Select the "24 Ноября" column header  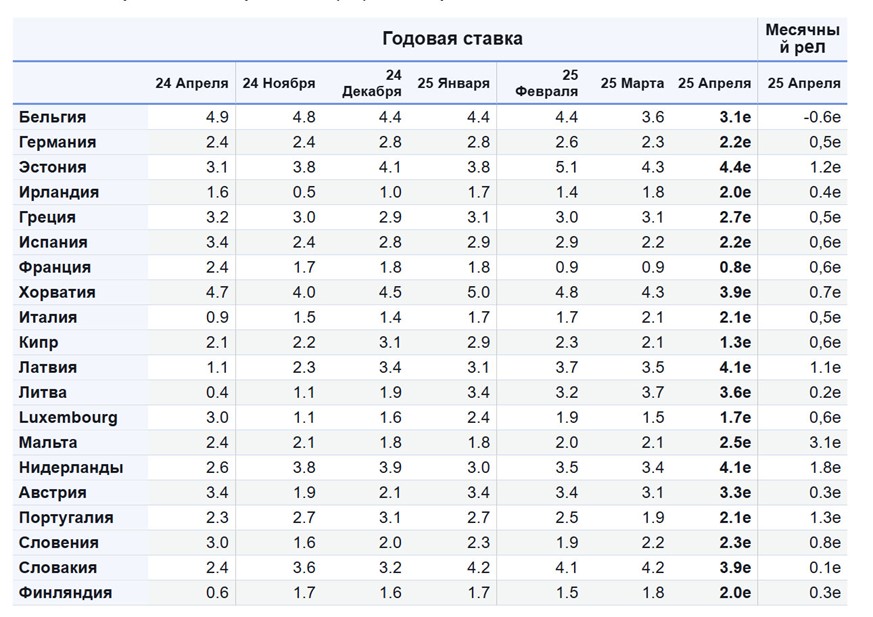pos(278,83)
